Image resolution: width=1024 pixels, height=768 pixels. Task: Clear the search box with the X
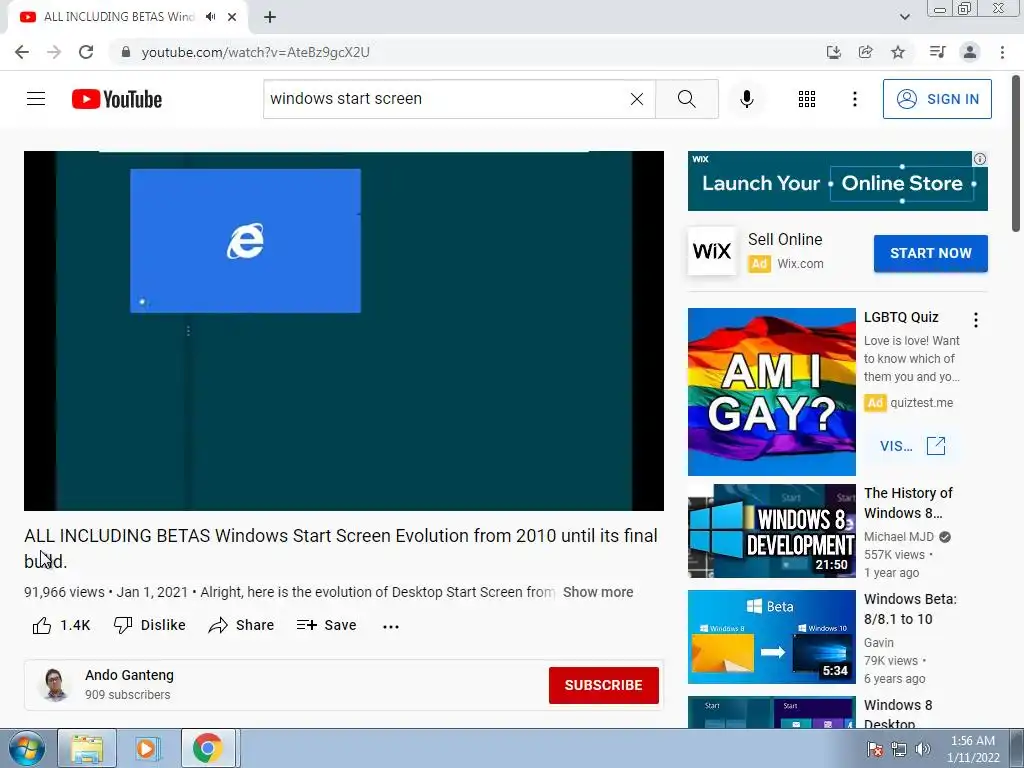tap(637, 99)
